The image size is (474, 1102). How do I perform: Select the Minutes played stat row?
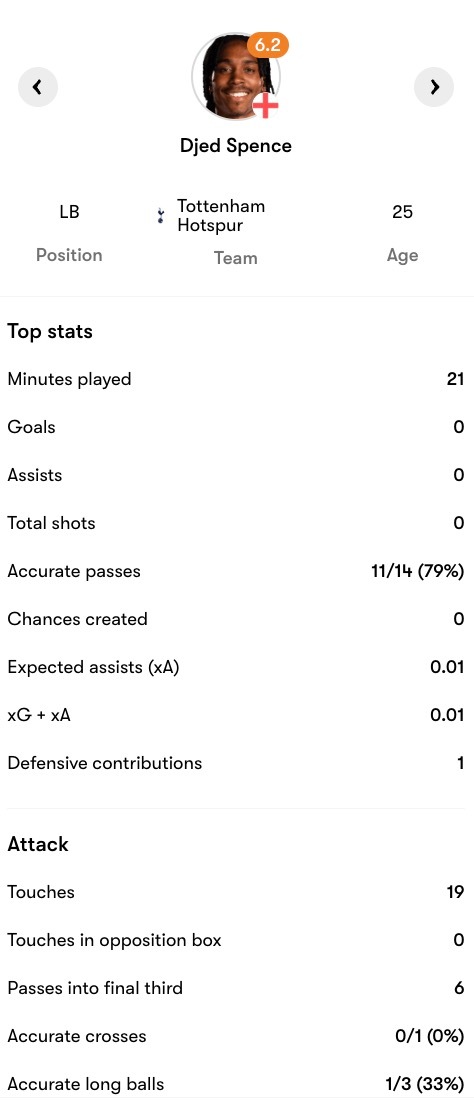tap(236, 379)
